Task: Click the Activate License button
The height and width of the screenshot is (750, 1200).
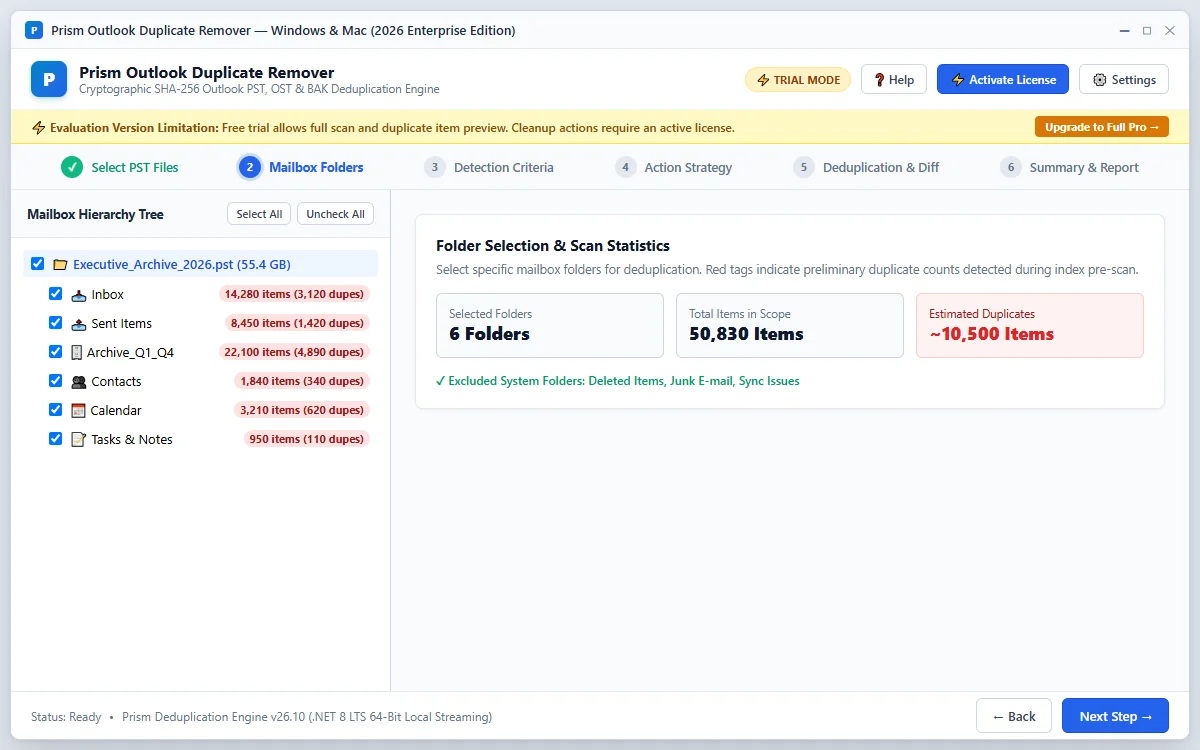Action: [x=1003, y=80]
